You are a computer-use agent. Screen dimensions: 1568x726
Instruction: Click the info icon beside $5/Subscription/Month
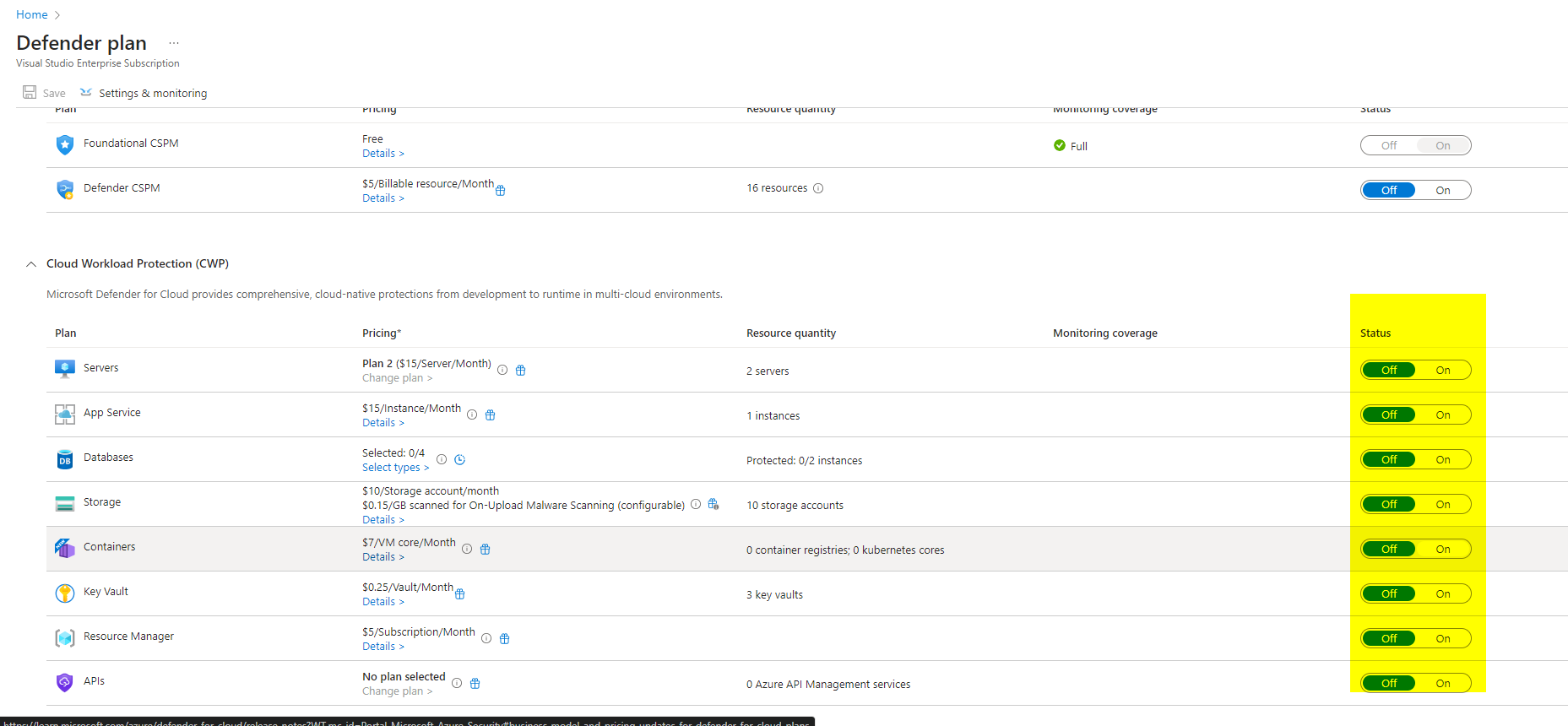coord(486,638)
